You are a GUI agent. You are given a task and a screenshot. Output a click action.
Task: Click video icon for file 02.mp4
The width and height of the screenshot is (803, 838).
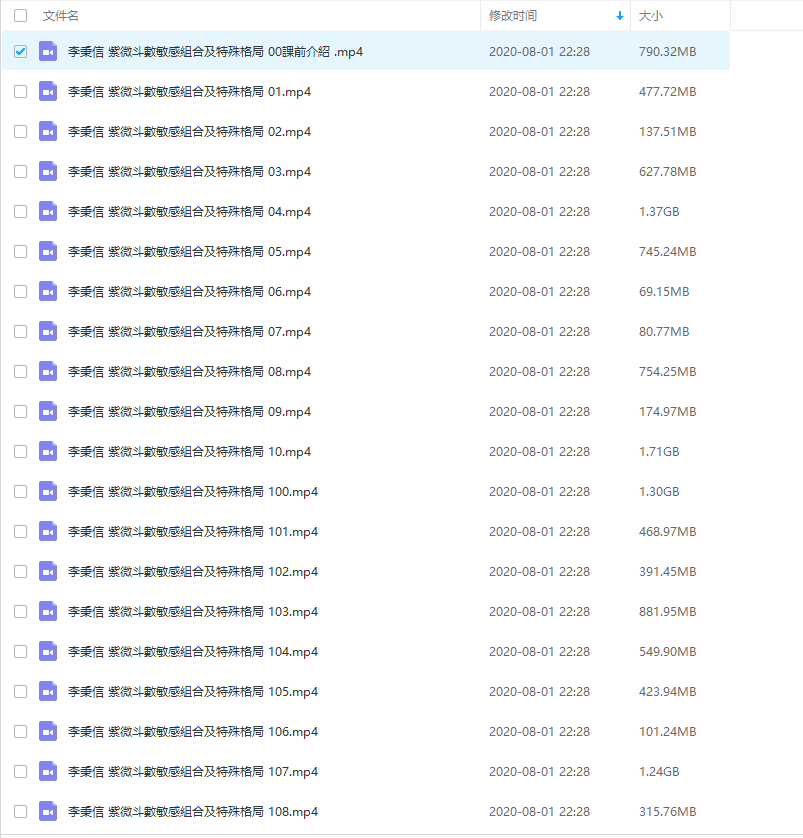click(48, 131)
